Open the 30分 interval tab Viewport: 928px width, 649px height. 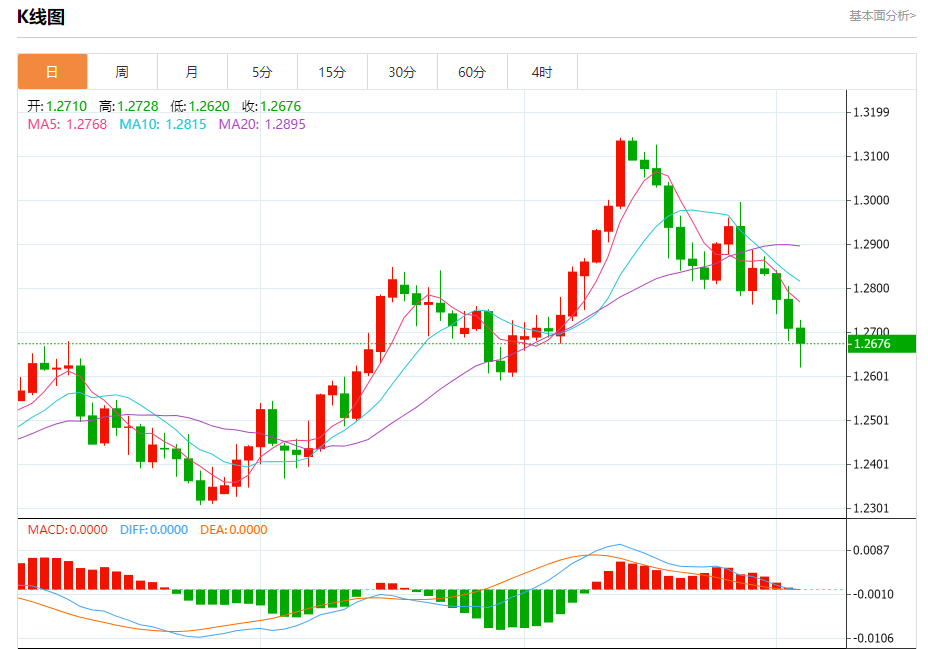coord(402,72)
